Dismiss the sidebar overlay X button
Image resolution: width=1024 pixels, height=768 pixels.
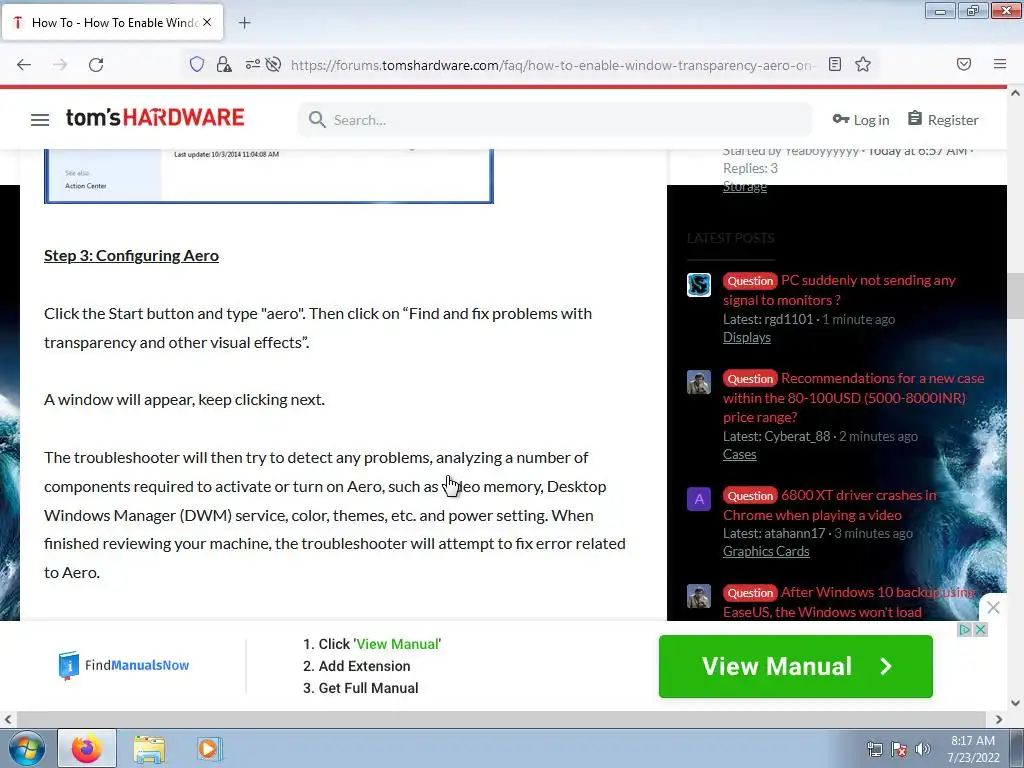[x=993, y=608]
